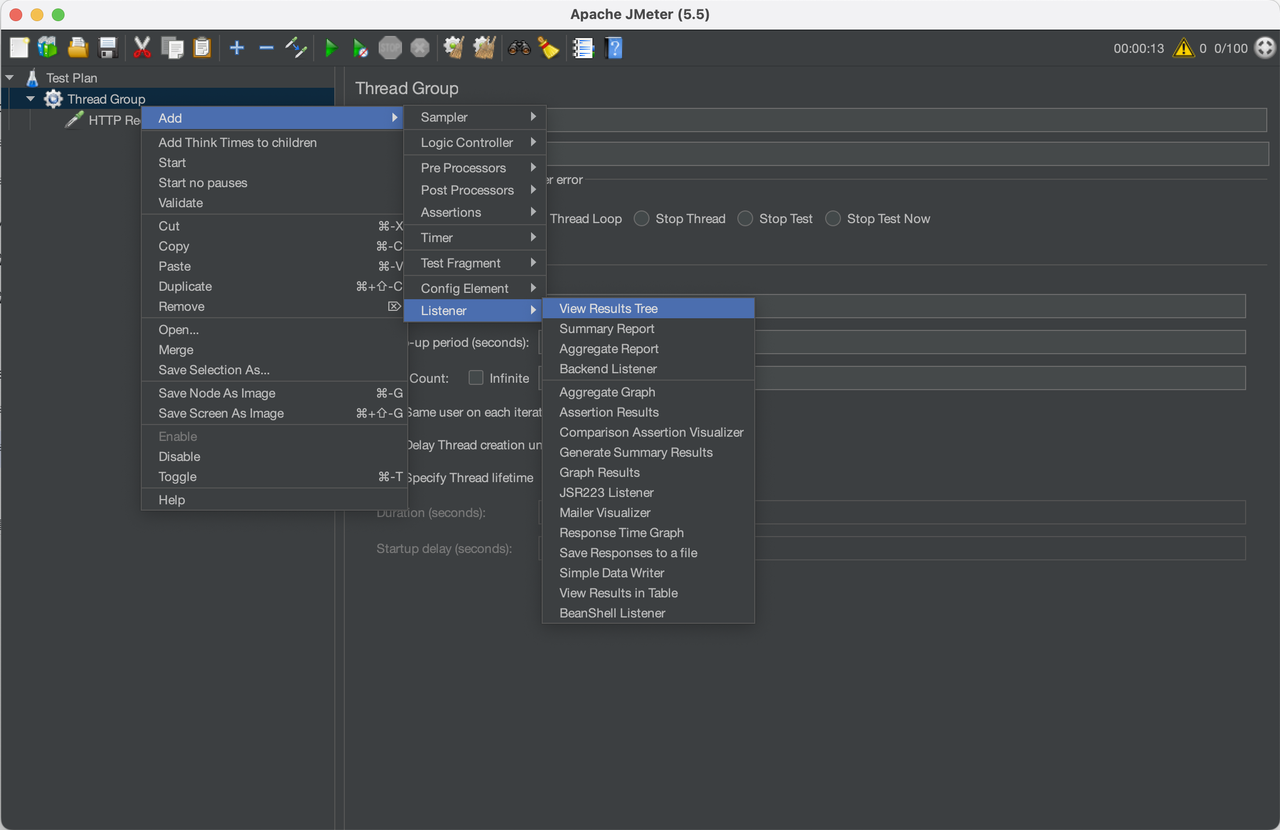Click the Help question mark icon
1280x830 pixels.
614,47
